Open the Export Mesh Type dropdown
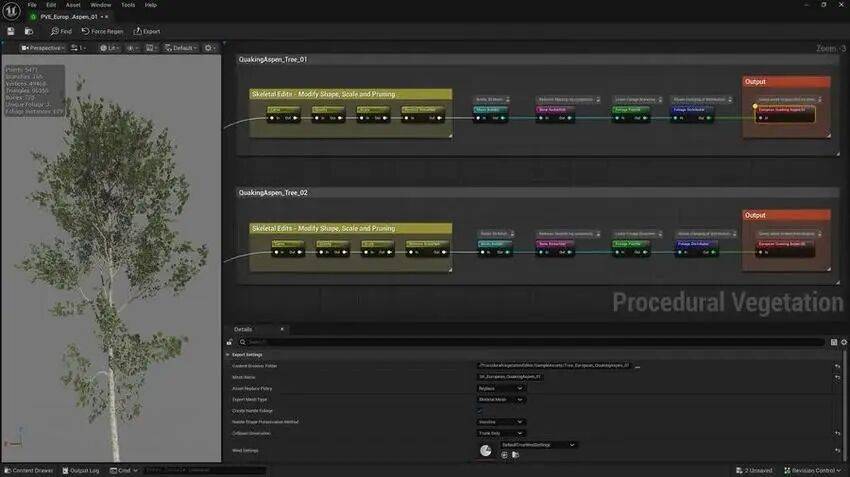 coord(501,399)
